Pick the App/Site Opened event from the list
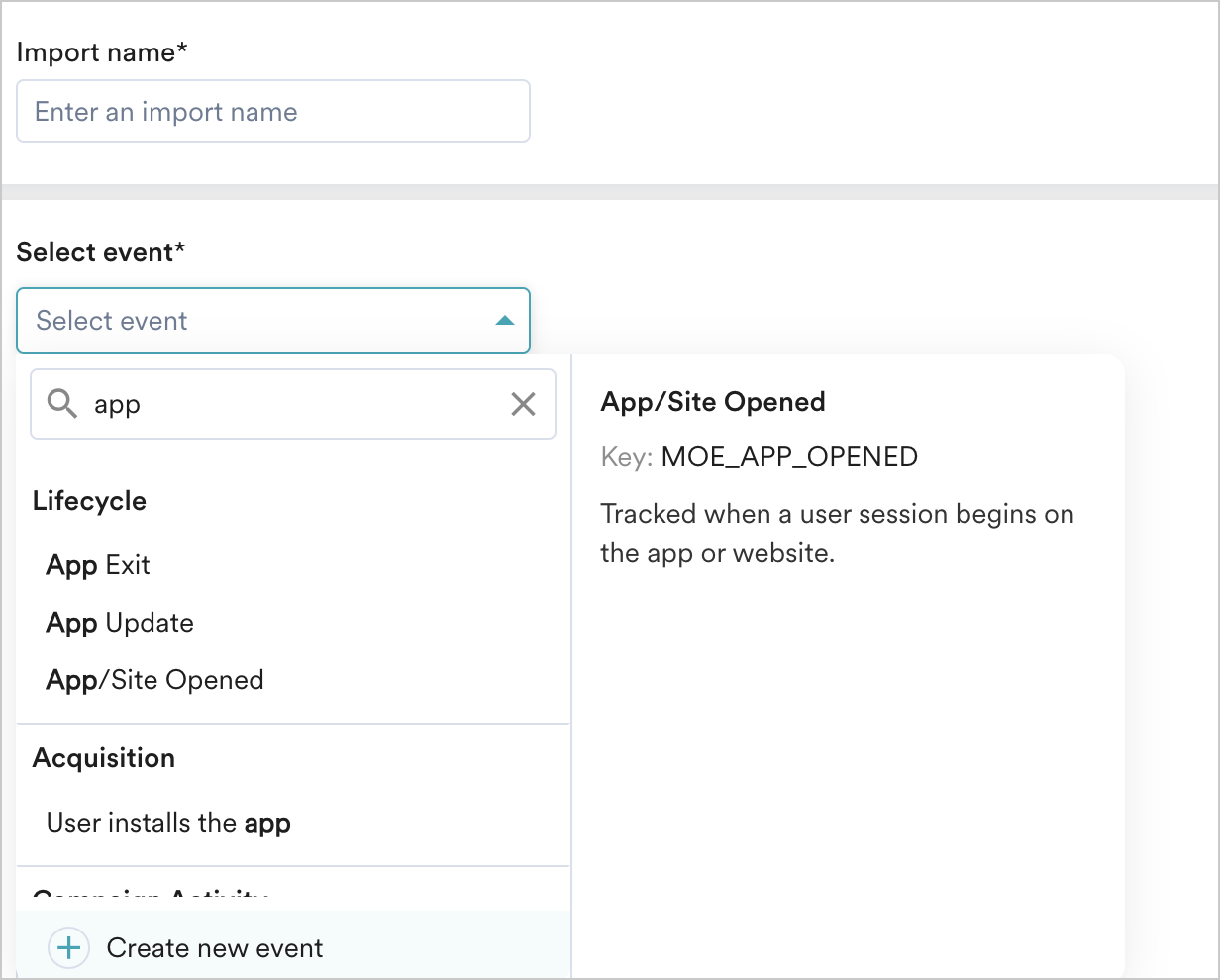The height and width of the screenshot is (980, 1220). 154,680
